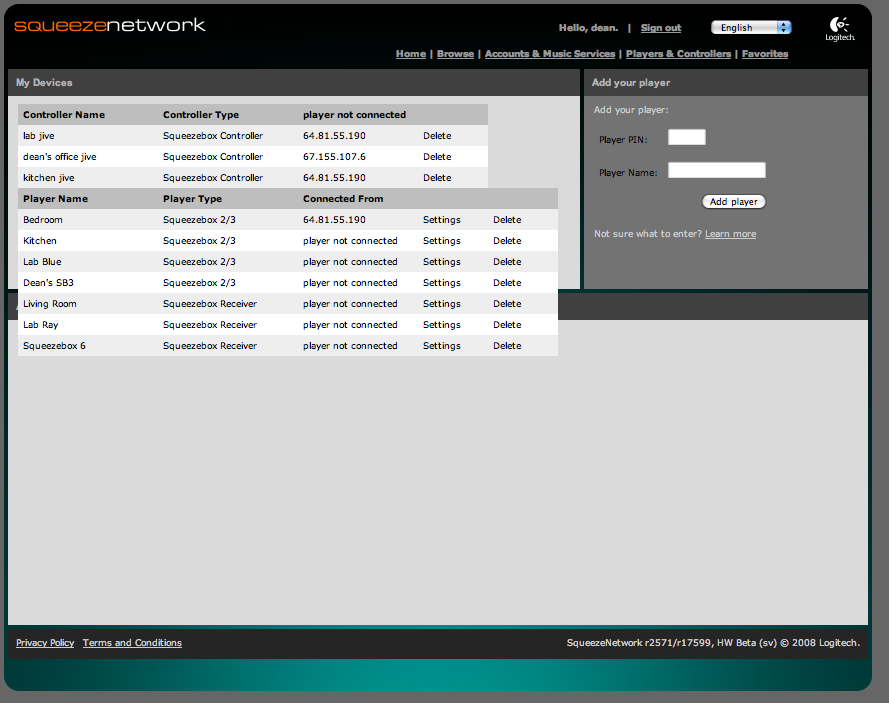Open Settings for Living Room player
Screen dimensions: 889x703
[441, 304]
